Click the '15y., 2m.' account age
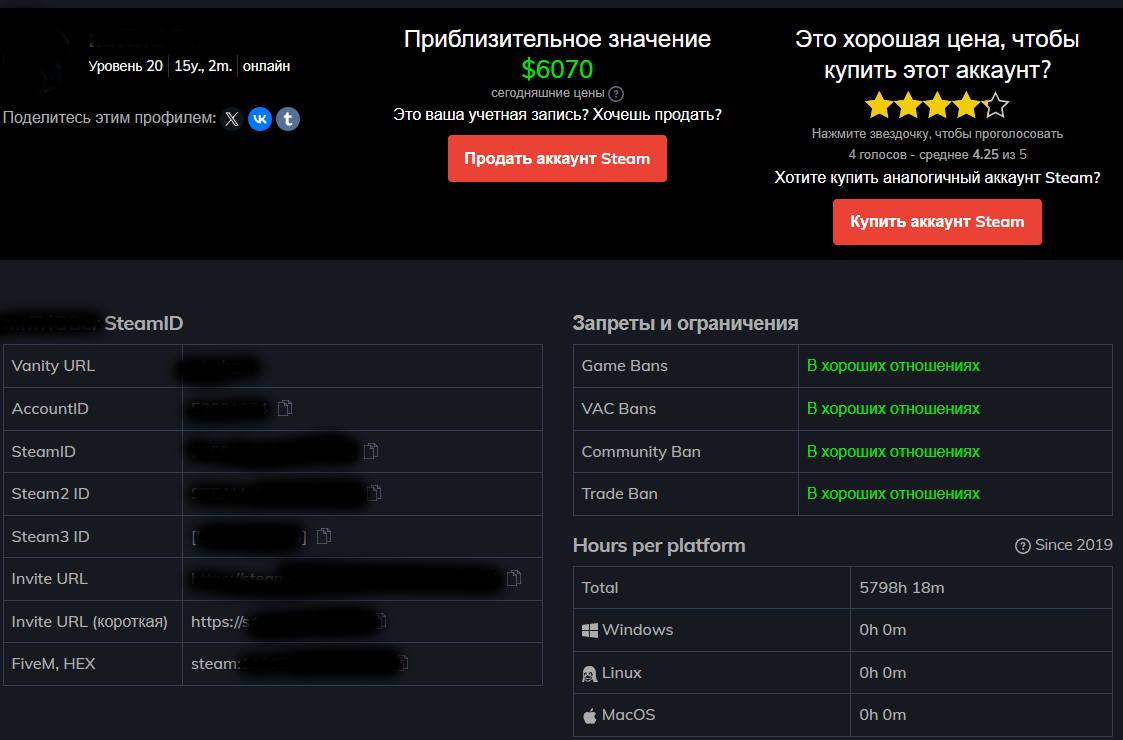1123x740 pixels. click(x=203, y=66)
